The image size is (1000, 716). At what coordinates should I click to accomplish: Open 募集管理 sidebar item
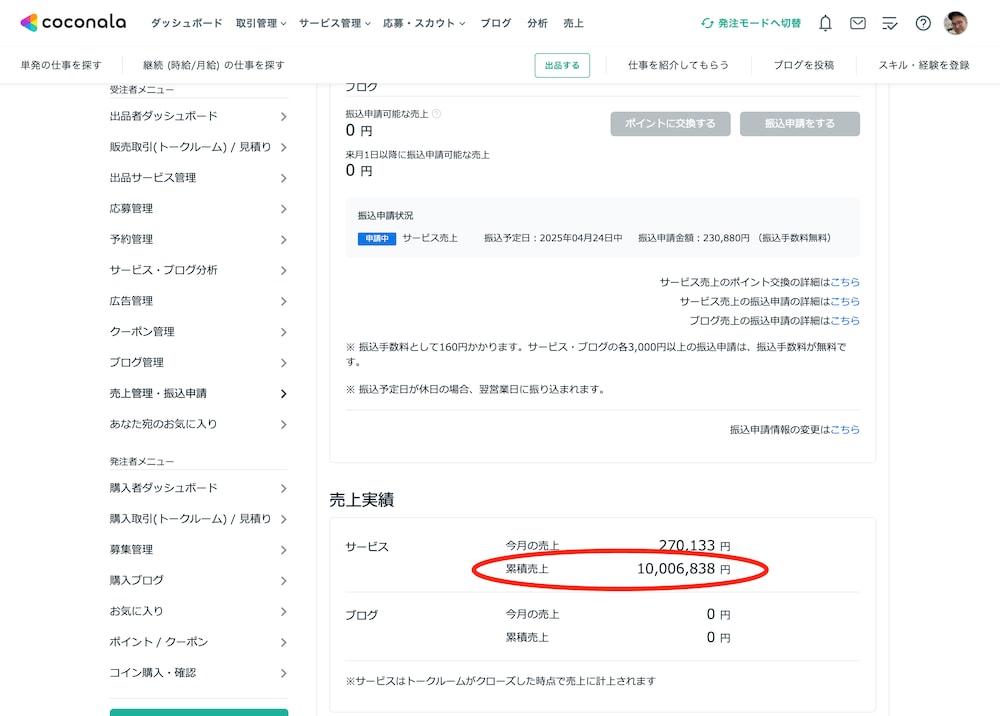(x=198, y=550)
